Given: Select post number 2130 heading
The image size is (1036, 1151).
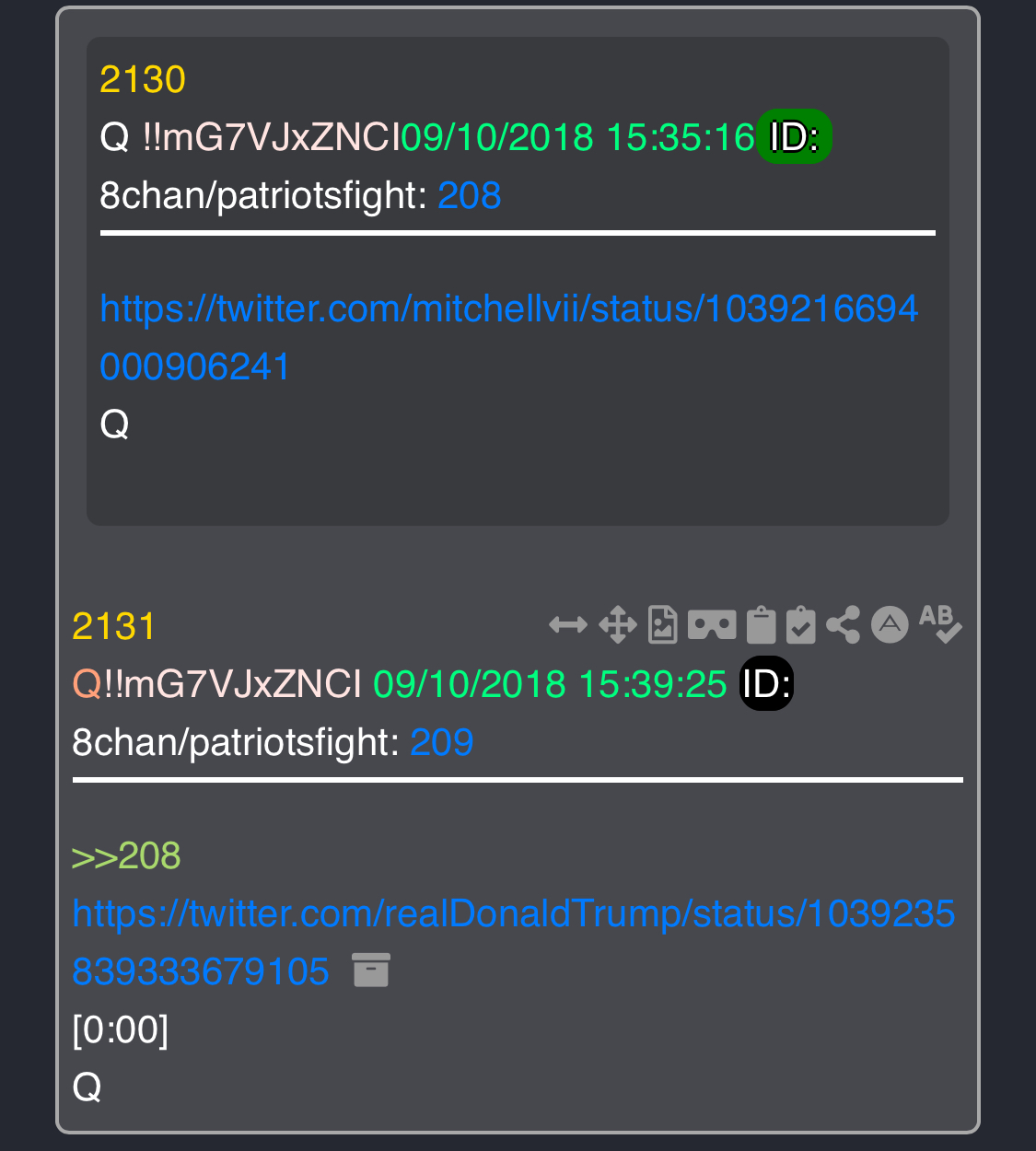Looking at the screenshot, I should pyautogui.click(x=143, y=80).
